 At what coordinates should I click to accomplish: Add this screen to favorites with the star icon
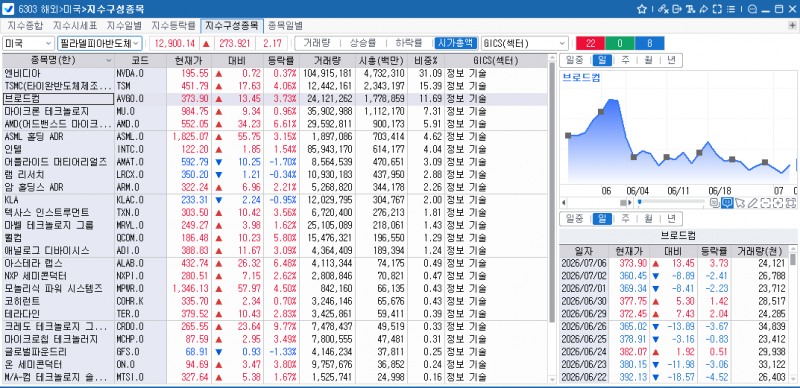click(642, 9)
